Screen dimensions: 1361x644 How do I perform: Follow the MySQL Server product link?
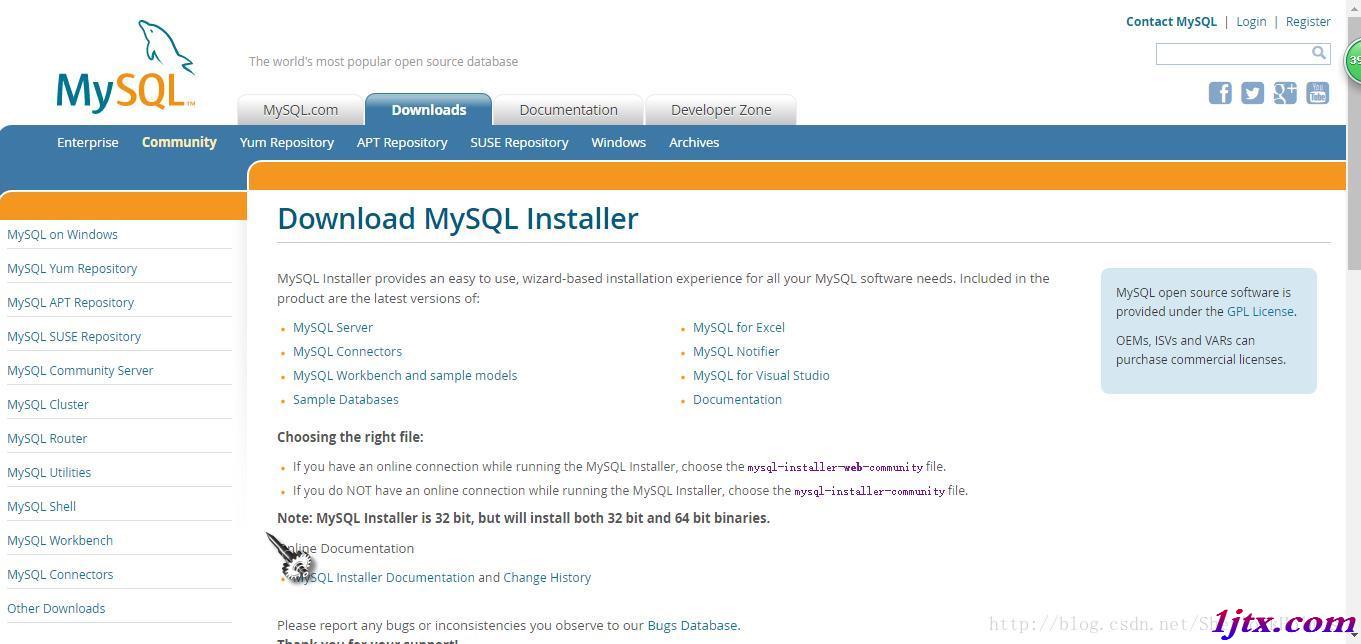point(333,327)
